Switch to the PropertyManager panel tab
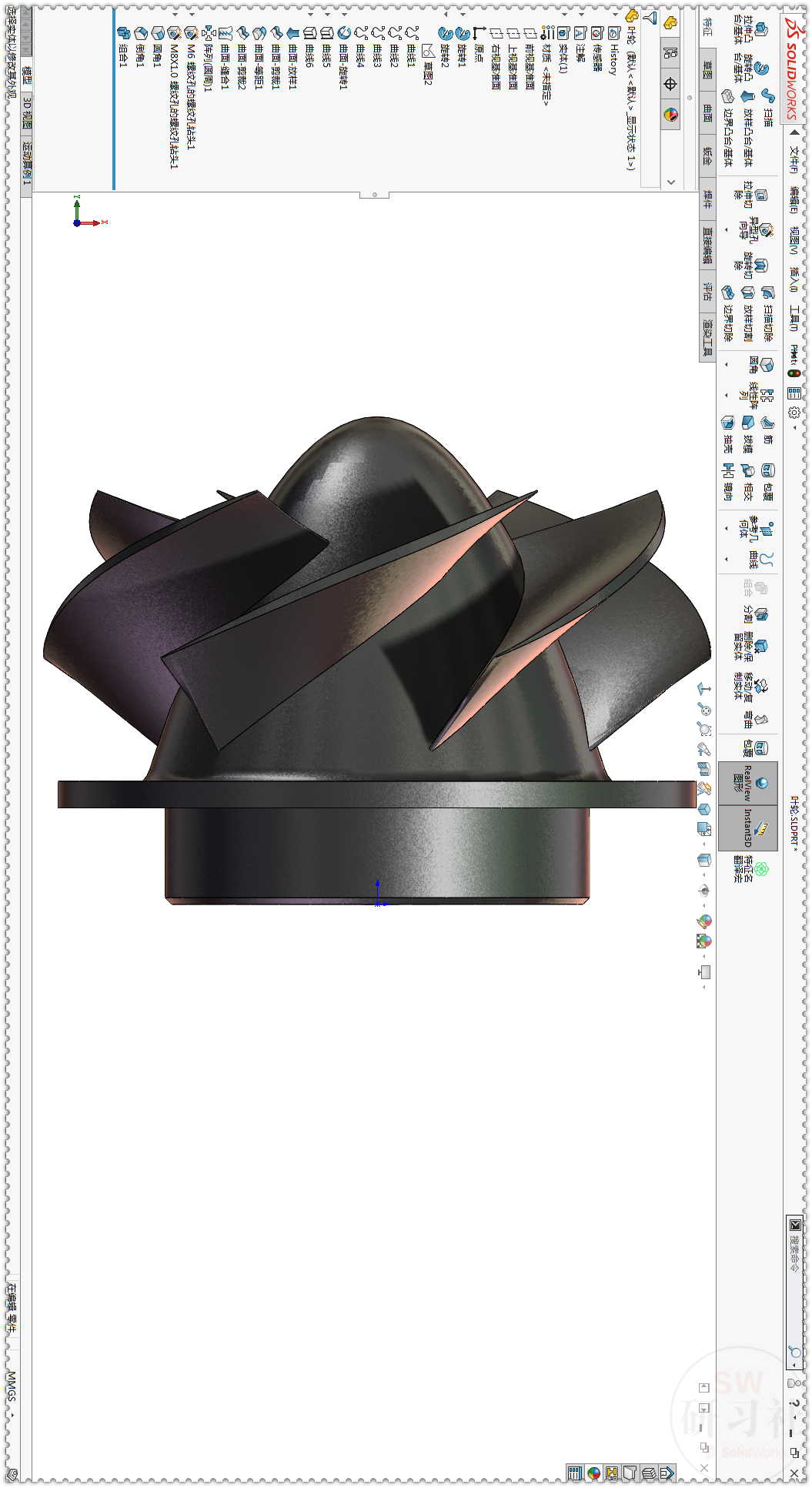 (670, 52)
